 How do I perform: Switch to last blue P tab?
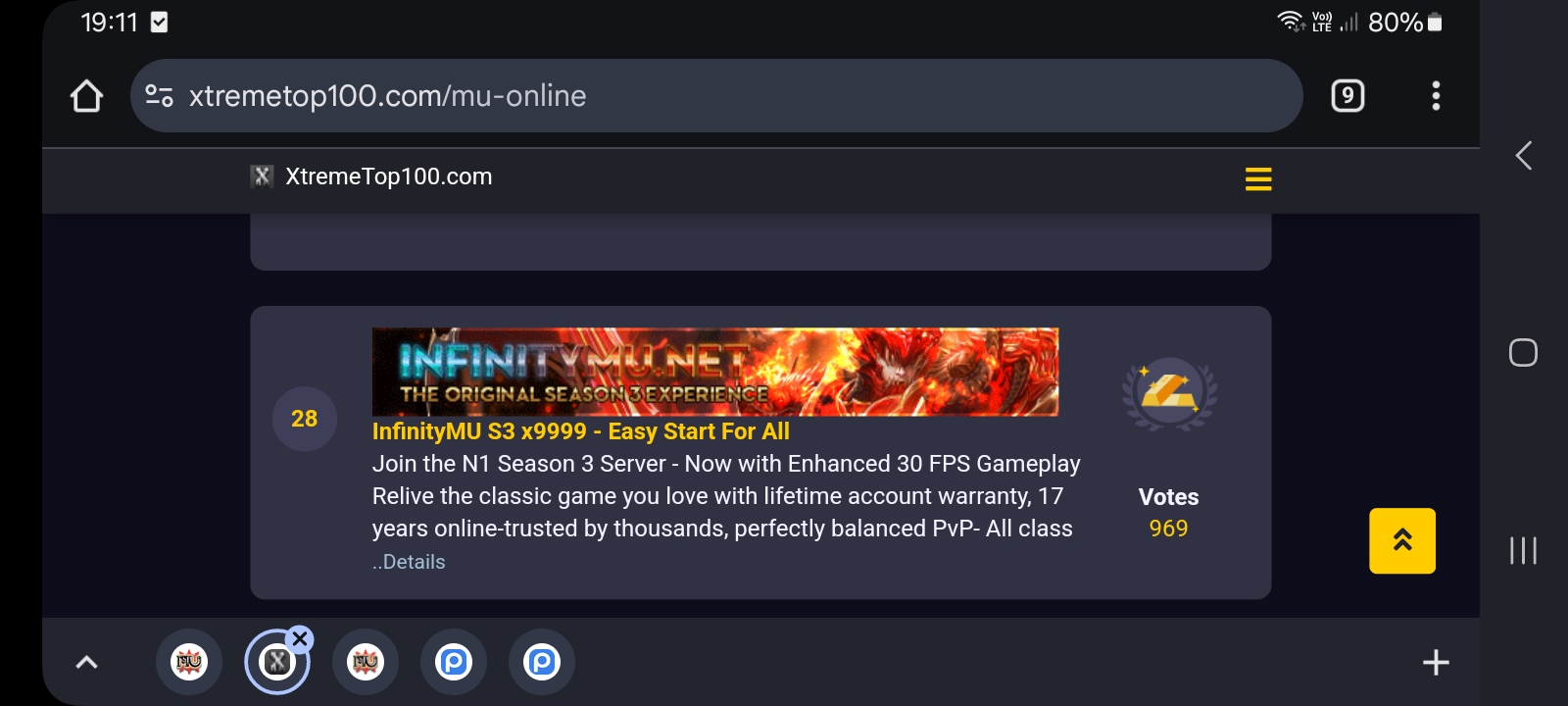542,662
